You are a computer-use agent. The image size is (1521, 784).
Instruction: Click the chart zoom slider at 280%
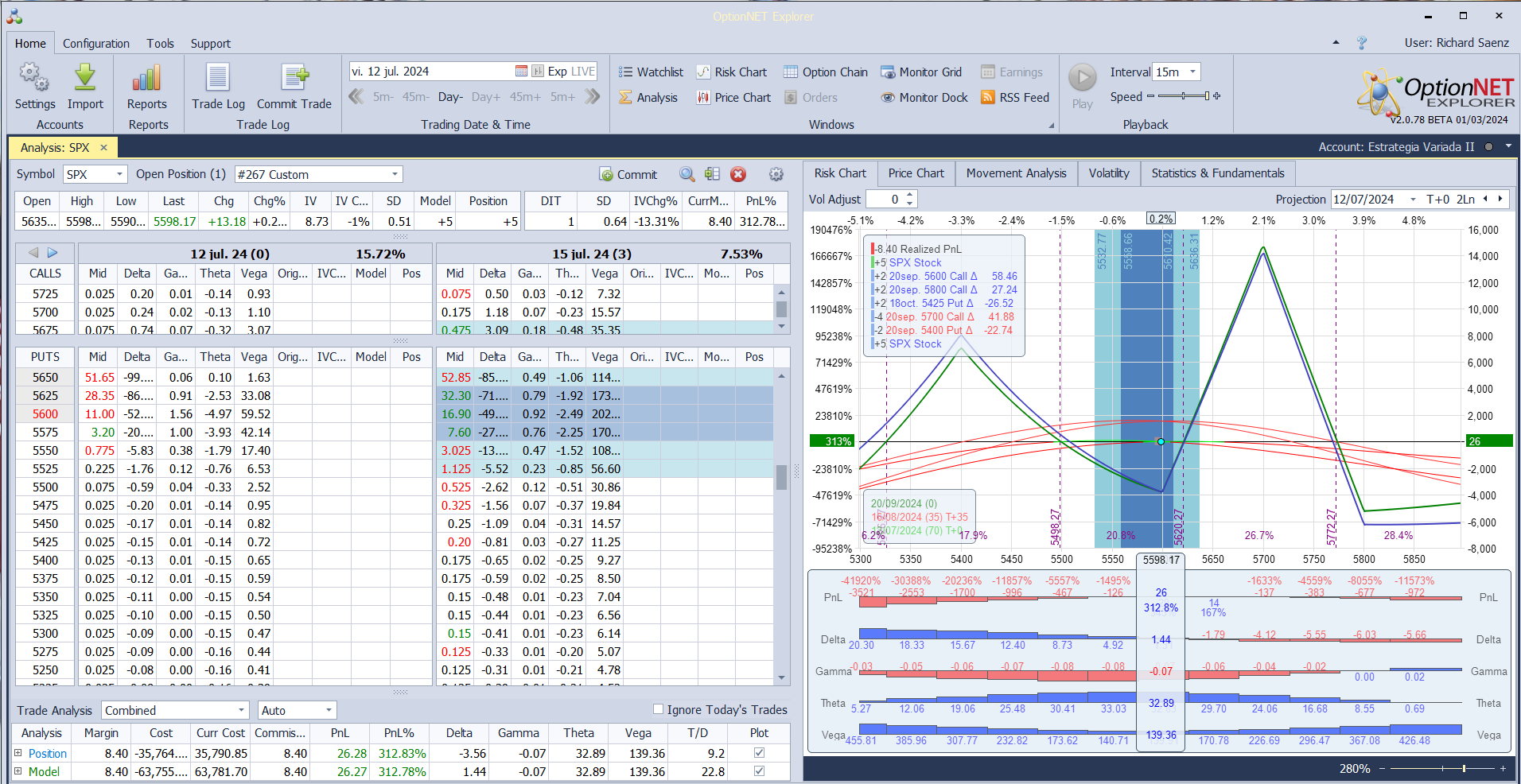(1442, 769)
